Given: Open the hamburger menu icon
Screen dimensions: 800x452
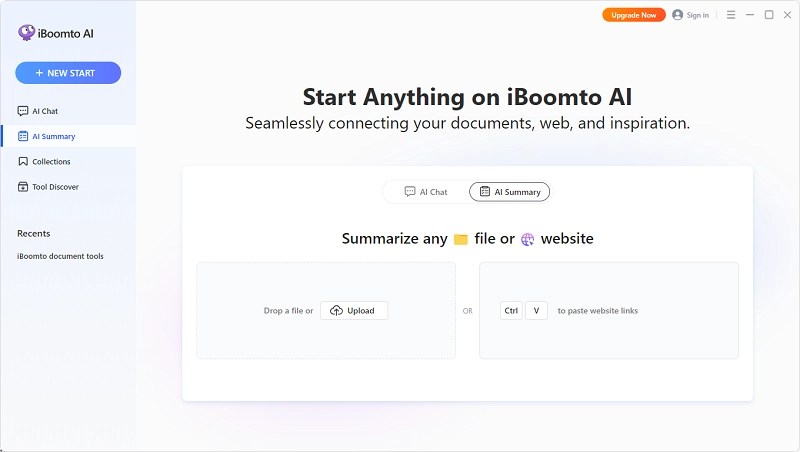Looking at the screenshot, I should coord(731,15).
